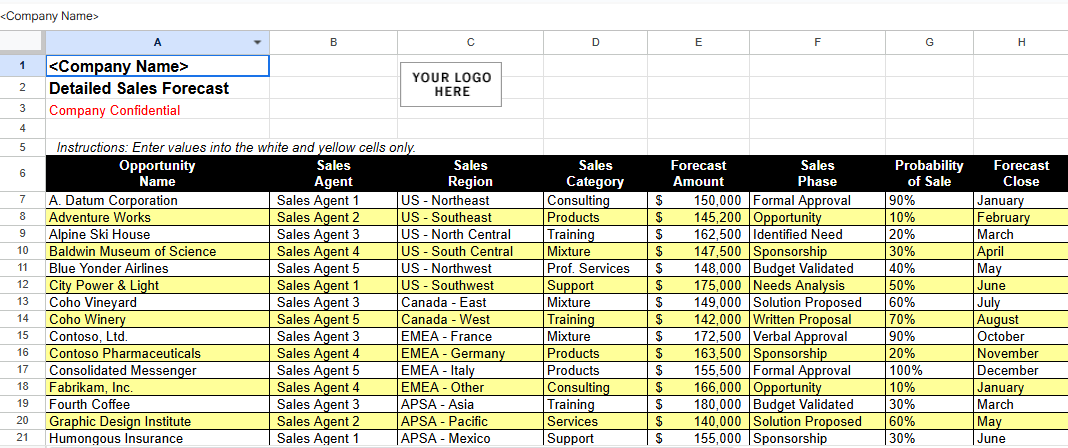Select the 180,000 forecast amount cell
Viewport: 1068px width, 448px height.
coord(697,404)
